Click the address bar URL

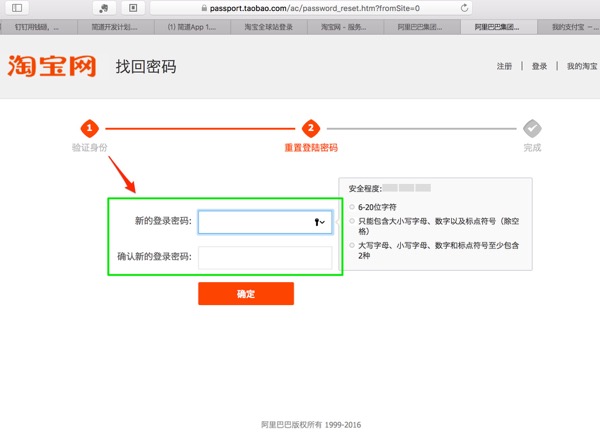tap(315, 8)
